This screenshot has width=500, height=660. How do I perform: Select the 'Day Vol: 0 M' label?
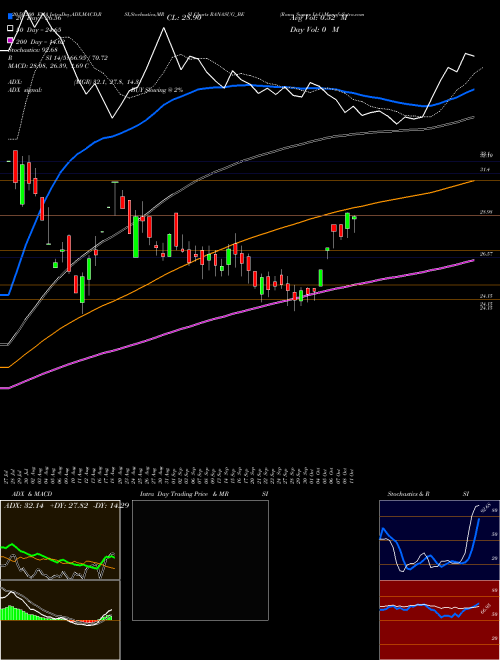(x=314, y=29)
